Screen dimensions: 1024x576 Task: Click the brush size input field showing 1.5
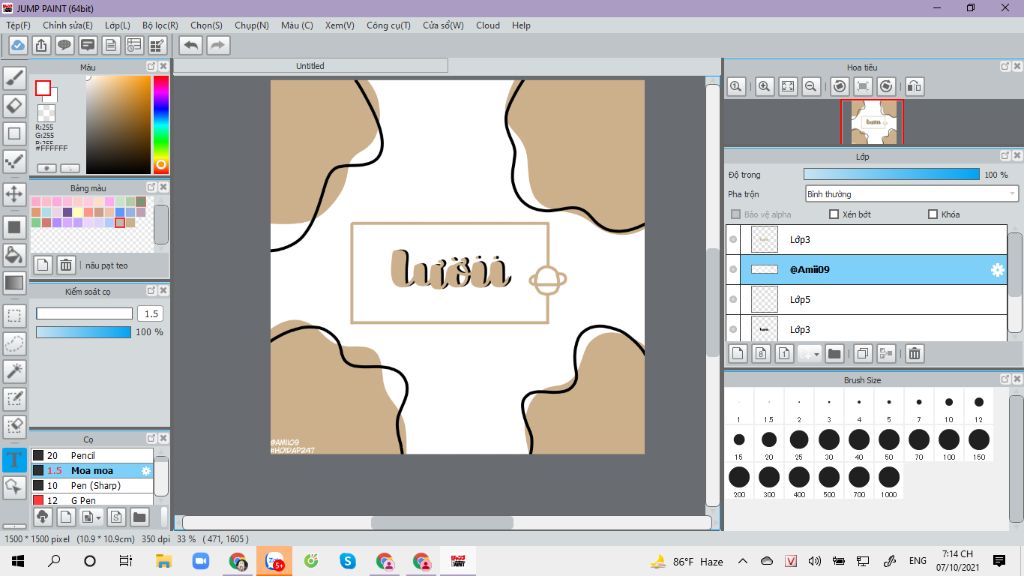point(150,313)
